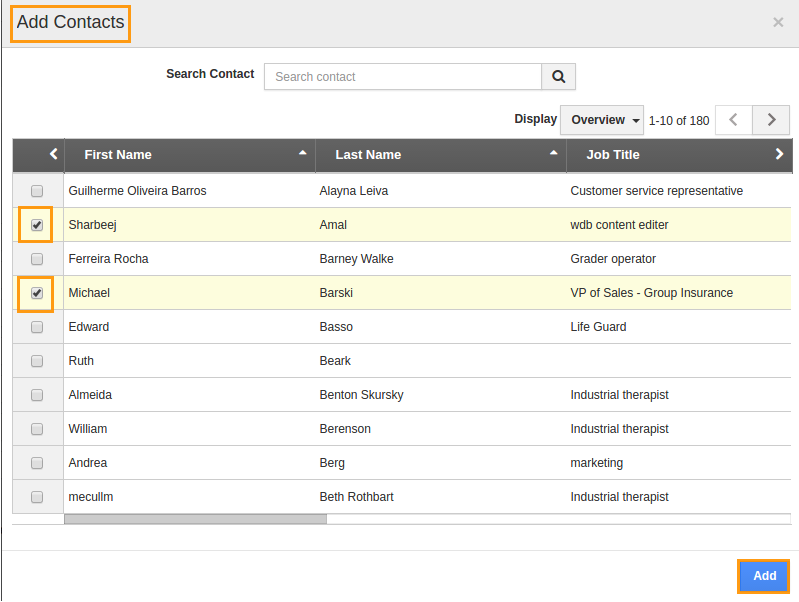Sort by Last Name using its arrow
Image resolution: width=799 pixels, height=602 pixels.
(554, 153)
